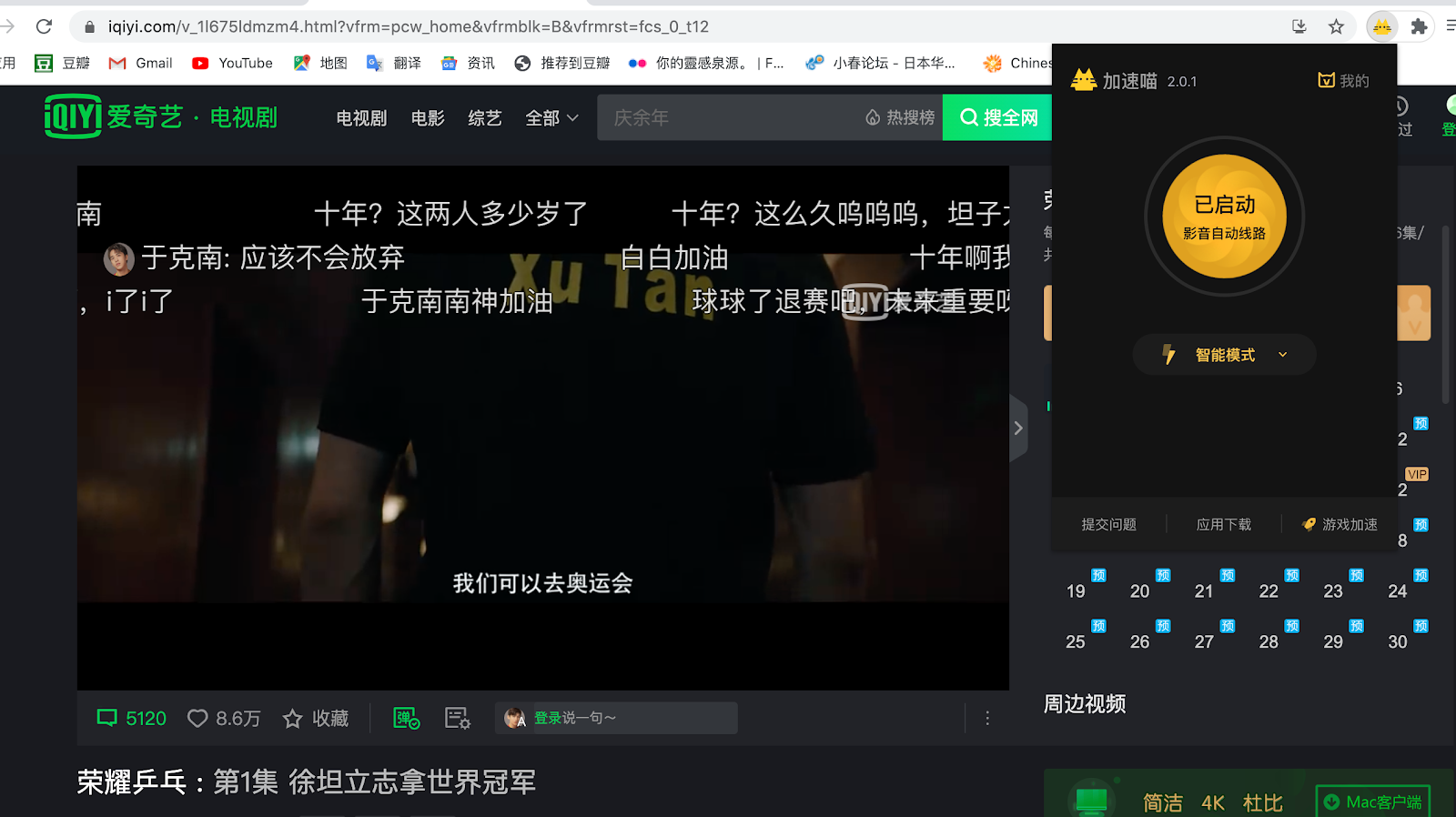Click the search field showing 庆余年

[x=728, y=118]
